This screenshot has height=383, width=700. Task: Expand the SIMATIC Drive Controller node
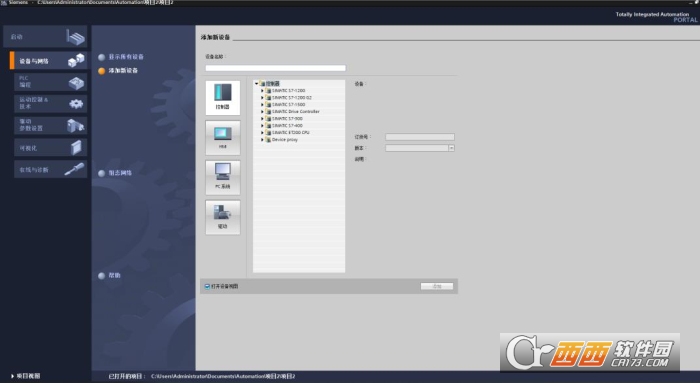pyautogui.click(x=262, y=112)
